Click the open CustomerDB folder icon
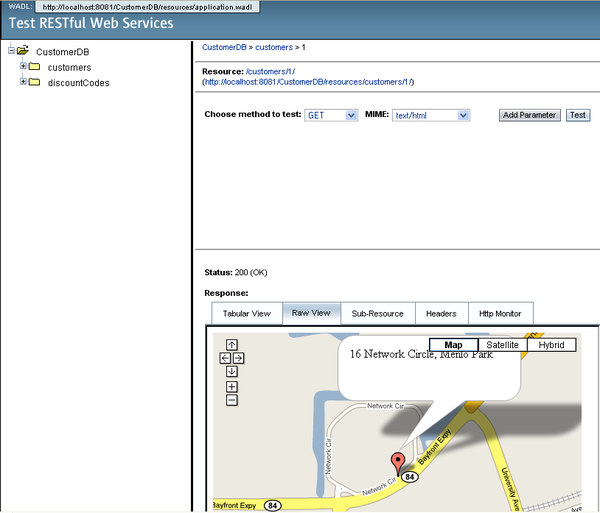The width and height of the screenshot is (600, 513). 23,50
